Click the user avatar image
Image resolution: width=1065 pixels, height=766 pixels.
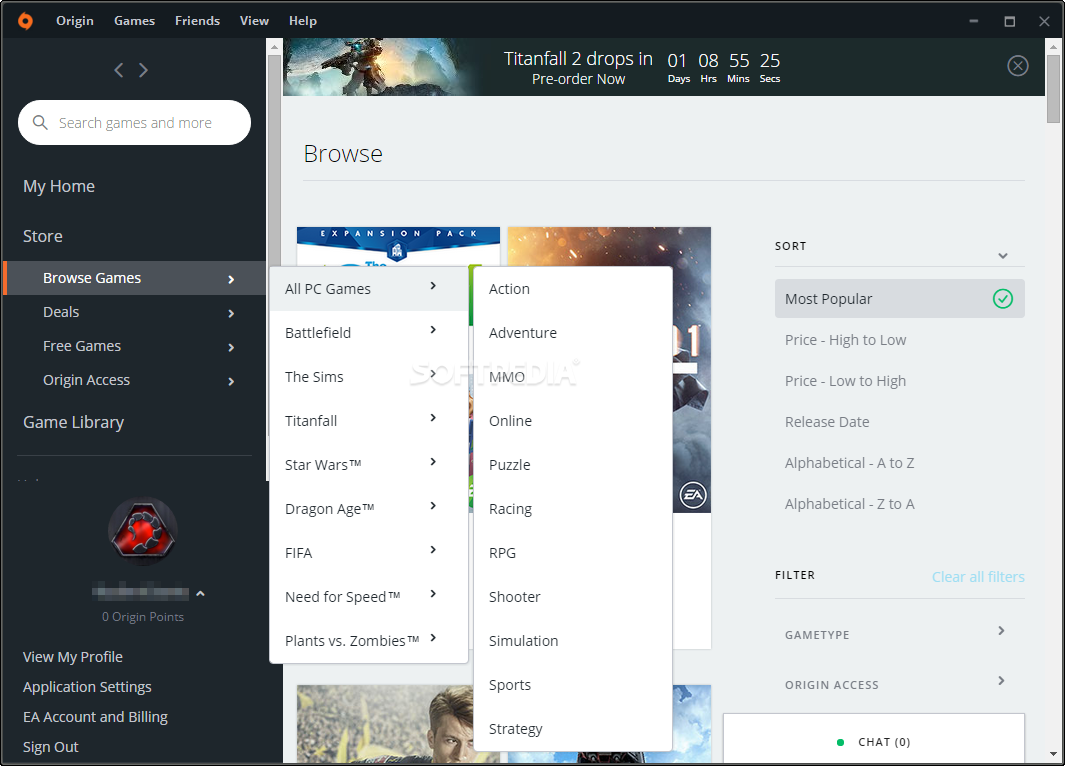pos(143,531)
